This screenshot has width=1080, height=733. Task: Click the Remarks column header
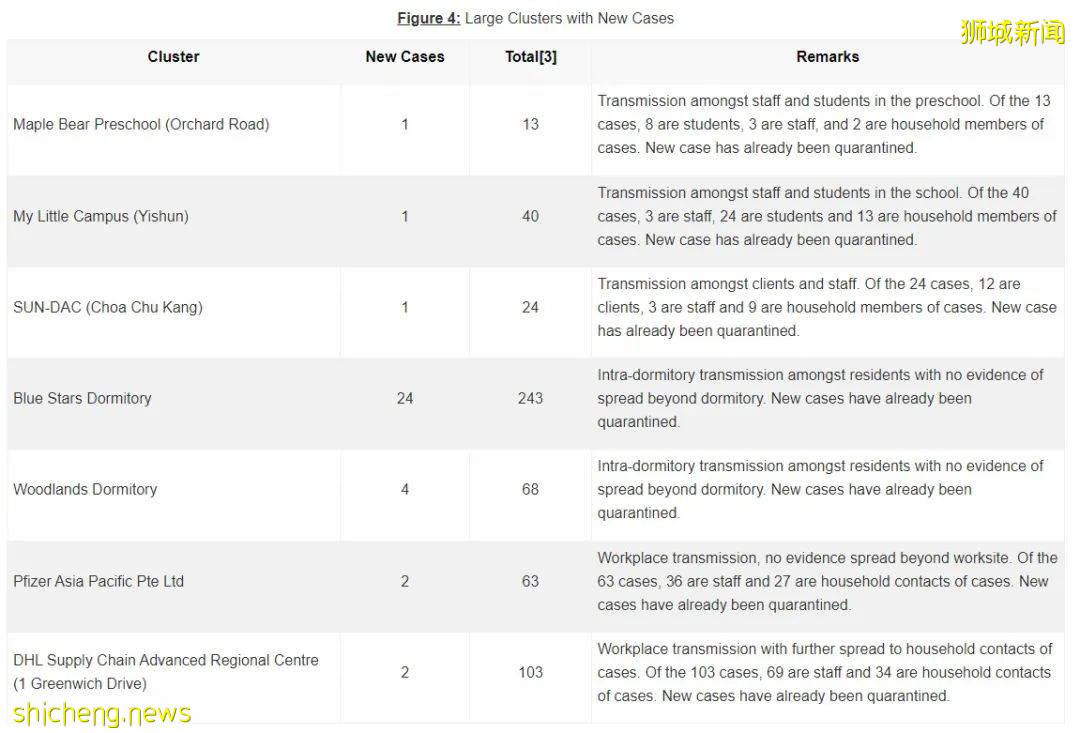[827, 57]
